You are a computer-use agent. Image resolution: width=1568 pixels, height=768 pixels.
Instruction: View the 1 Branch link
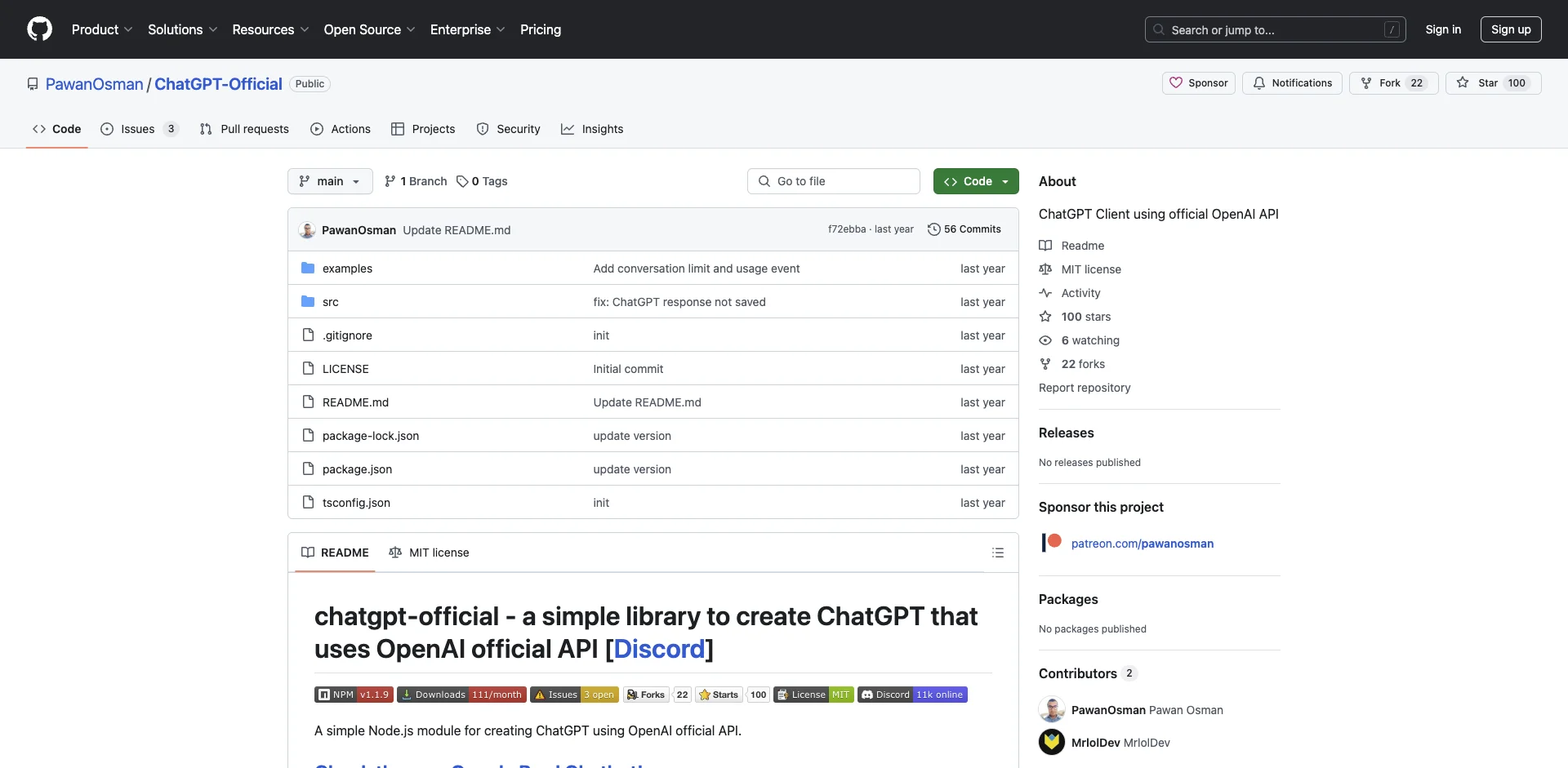[416, 181]
